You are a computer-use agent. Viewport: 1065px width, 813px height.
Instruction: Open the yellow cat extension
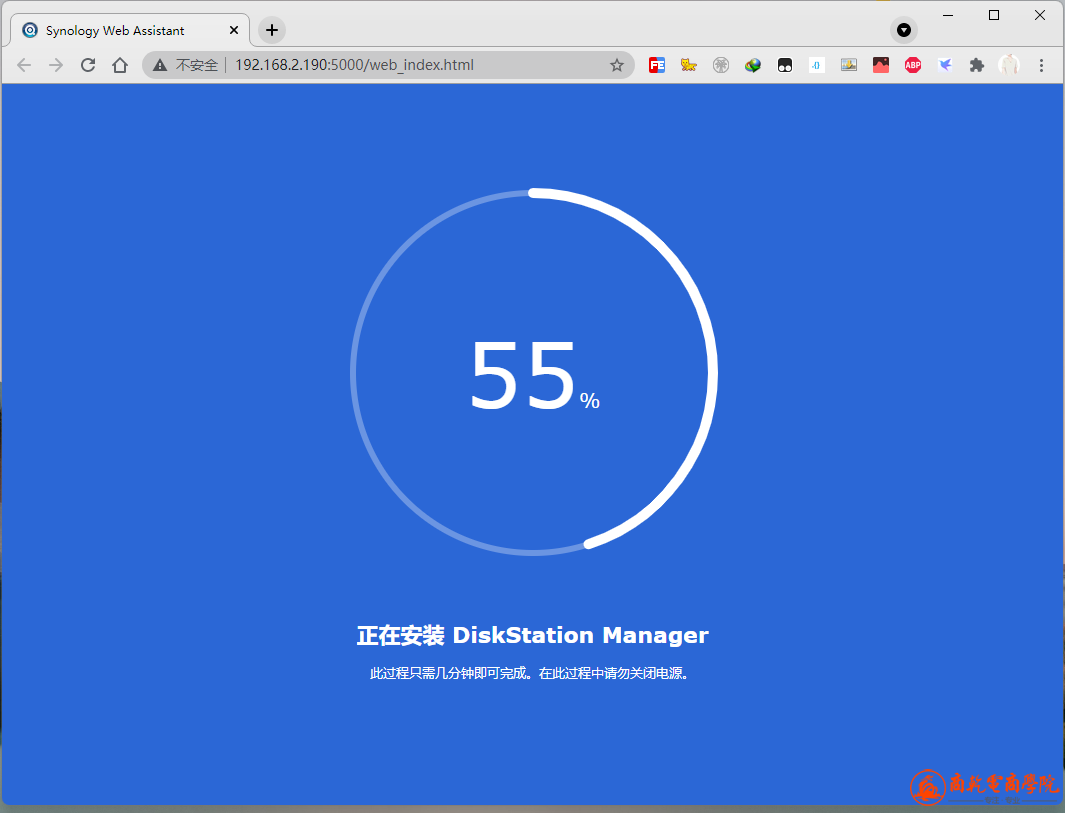tap(689, 65)
